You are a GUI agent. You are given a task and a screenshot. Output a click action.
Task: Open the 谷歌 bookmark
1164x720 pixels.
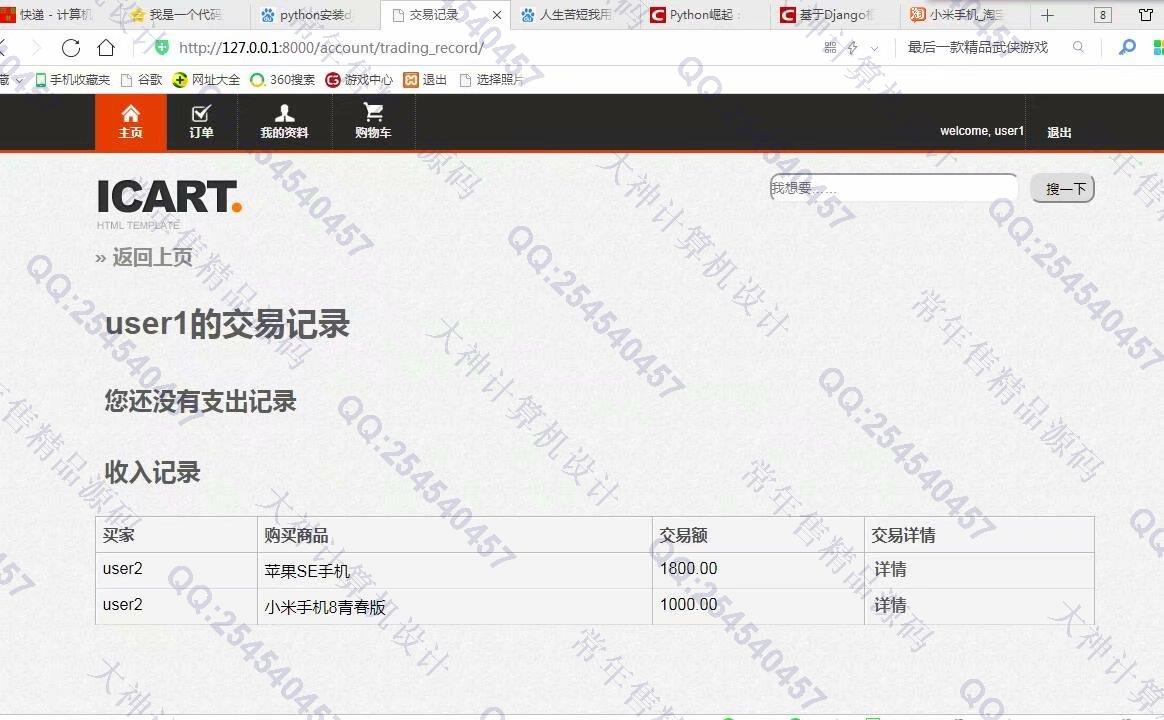(141, 79)
